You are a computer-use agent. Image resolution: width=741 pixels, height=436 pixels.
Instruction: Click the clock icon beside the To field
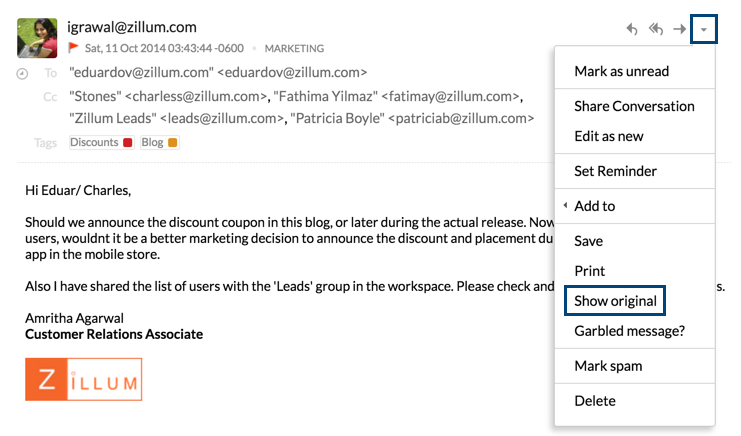[23, 73]
